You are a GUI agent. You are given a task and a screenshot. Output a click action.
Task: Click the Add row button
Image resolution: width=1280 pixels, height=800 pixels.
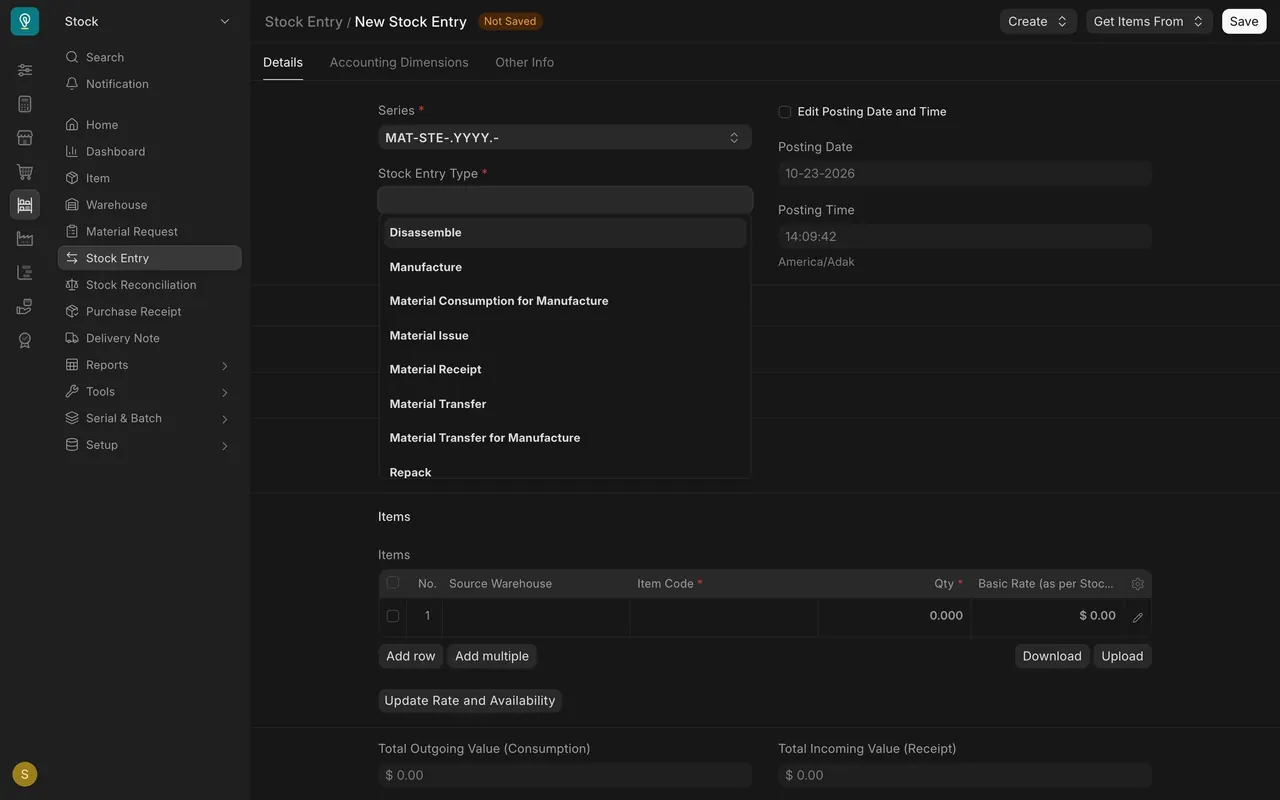[x=411, y=656]
